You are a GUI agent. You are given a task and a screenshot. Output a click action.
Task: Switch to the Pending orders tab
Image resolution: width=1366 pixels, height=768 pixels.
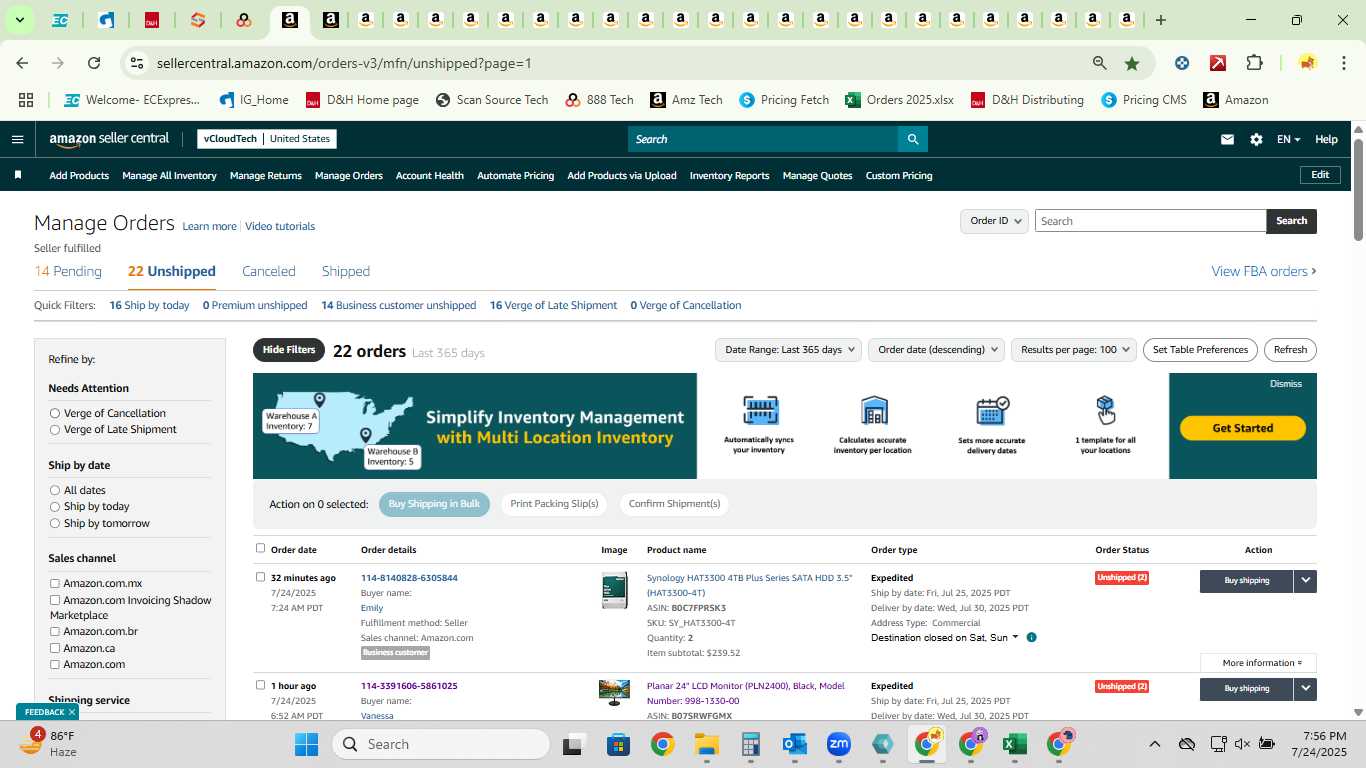pyautogui.click(x=68, y=271)
